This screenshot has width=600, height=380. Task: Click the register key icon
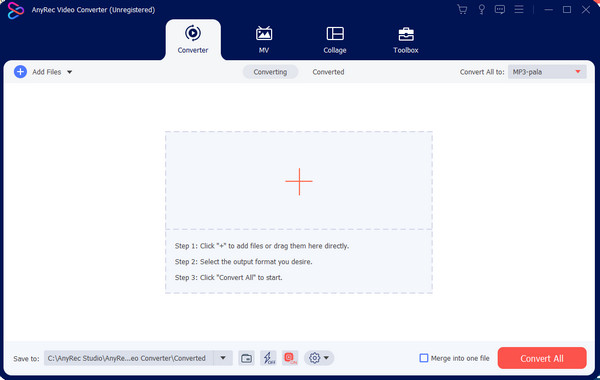pos(481,9)
